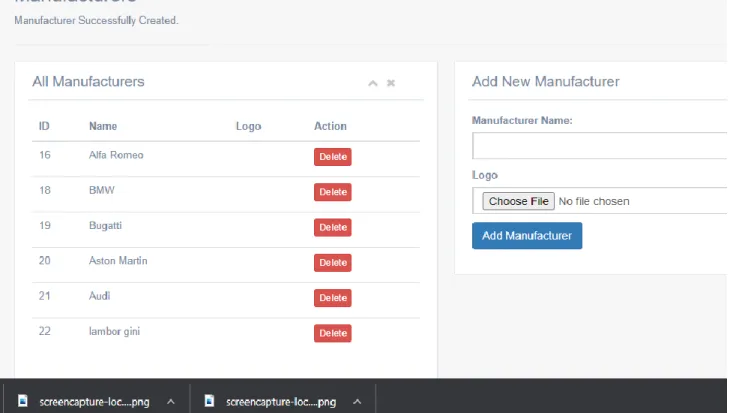Click the Action column header
Viewport: 730px width, 413px height.
[x=330, y=126]
